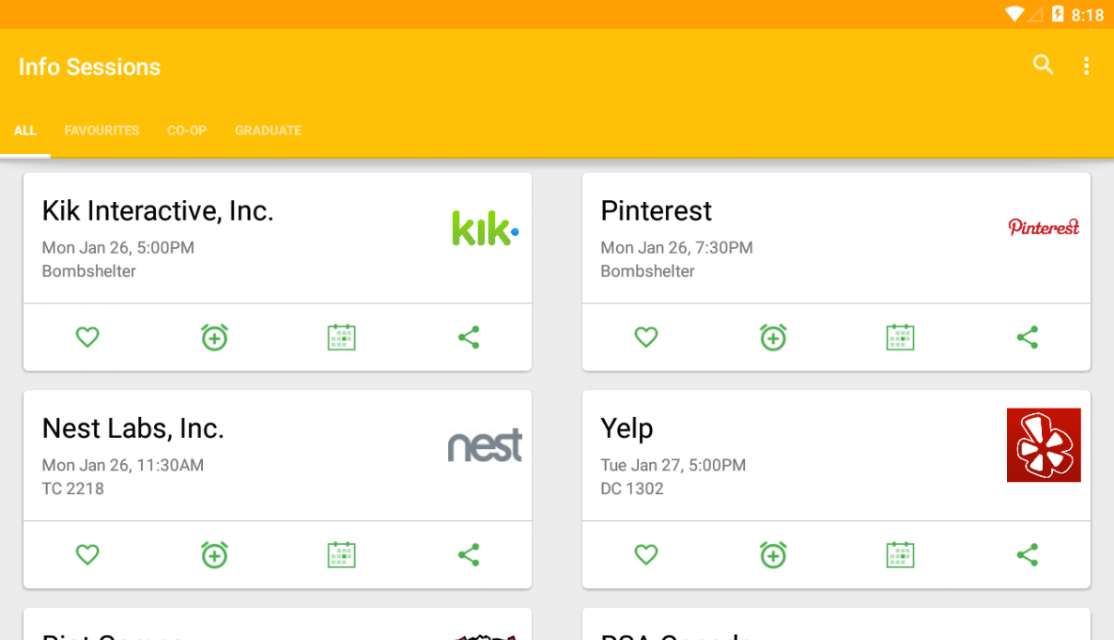Share the Nest Labs session
The image size is (1114, 640).
point(468,554)
